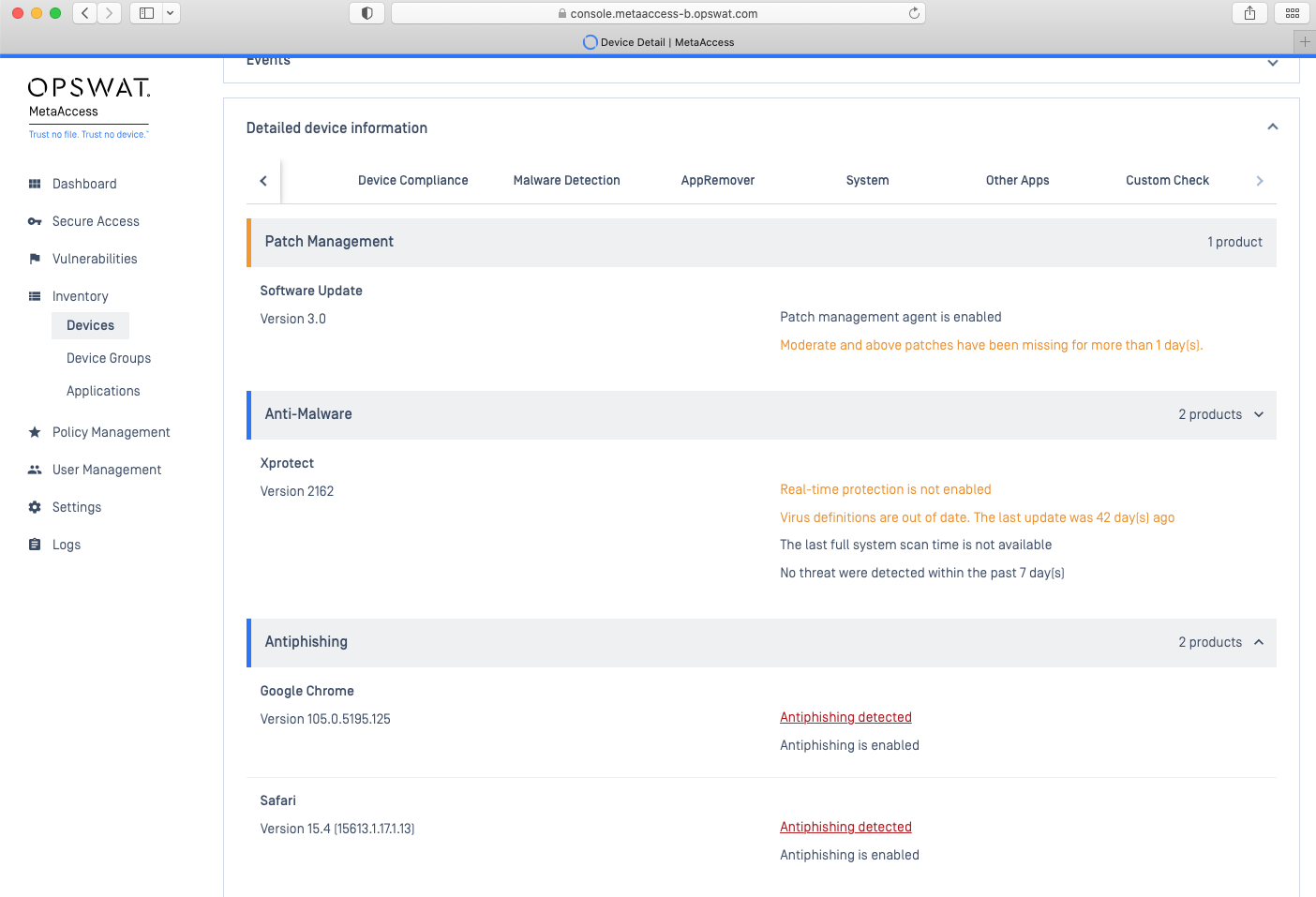Click the privacy shield icon in the toolbar
The image size is (1316, 897).
tap(366, 13)
